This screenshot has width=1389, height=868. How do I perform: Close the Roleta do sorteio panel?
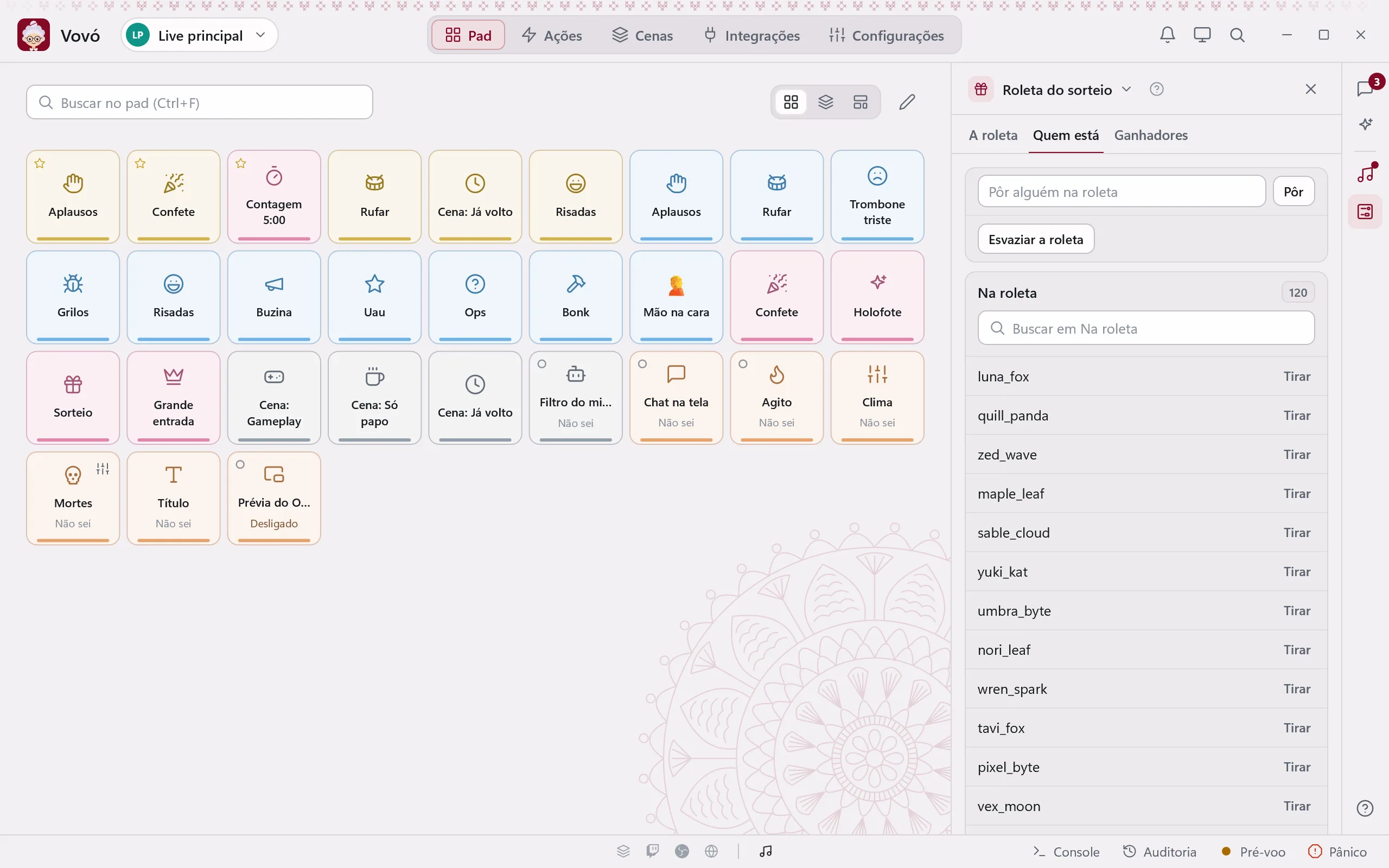1311,89
